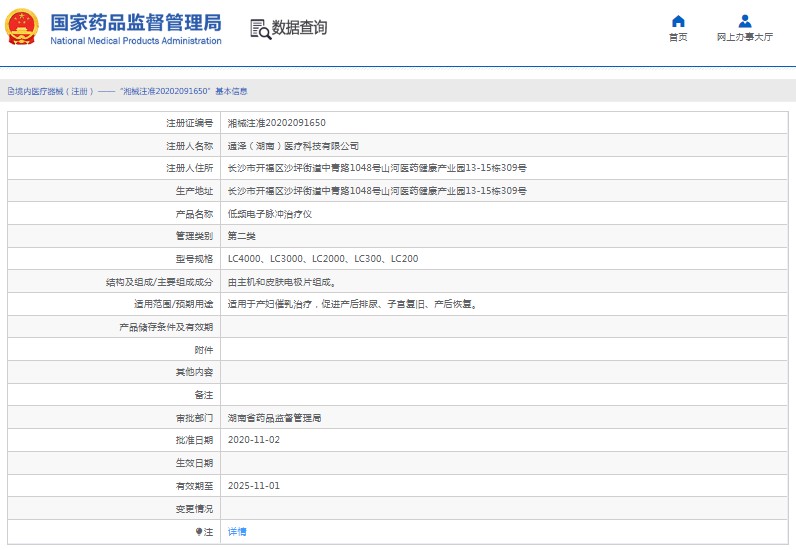Image resolution: width=796 pixels, height=550 pixels.
Task: Click the 批准日期 row label
Action: coord(194,440)
